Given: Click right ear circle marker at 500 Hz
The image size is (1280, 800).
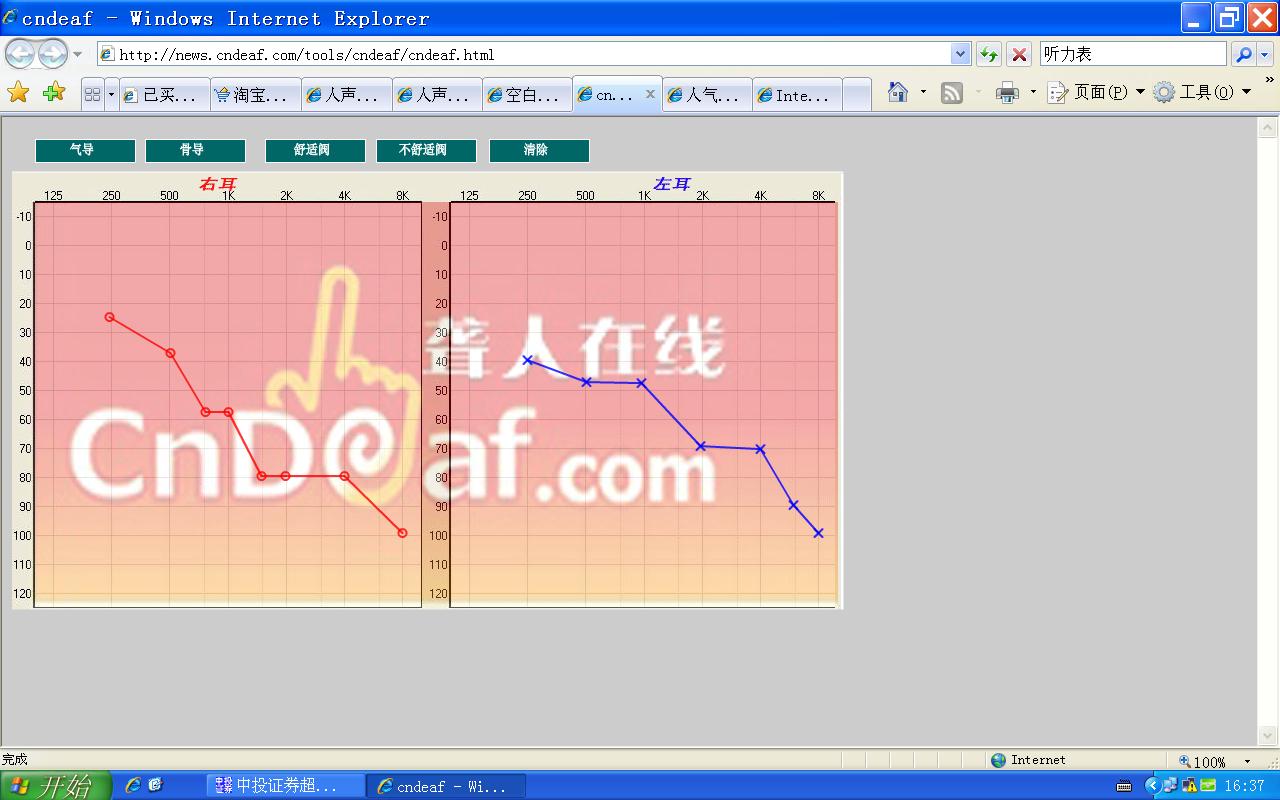Looking at the screenshot, I should click(x=170, y=353).
